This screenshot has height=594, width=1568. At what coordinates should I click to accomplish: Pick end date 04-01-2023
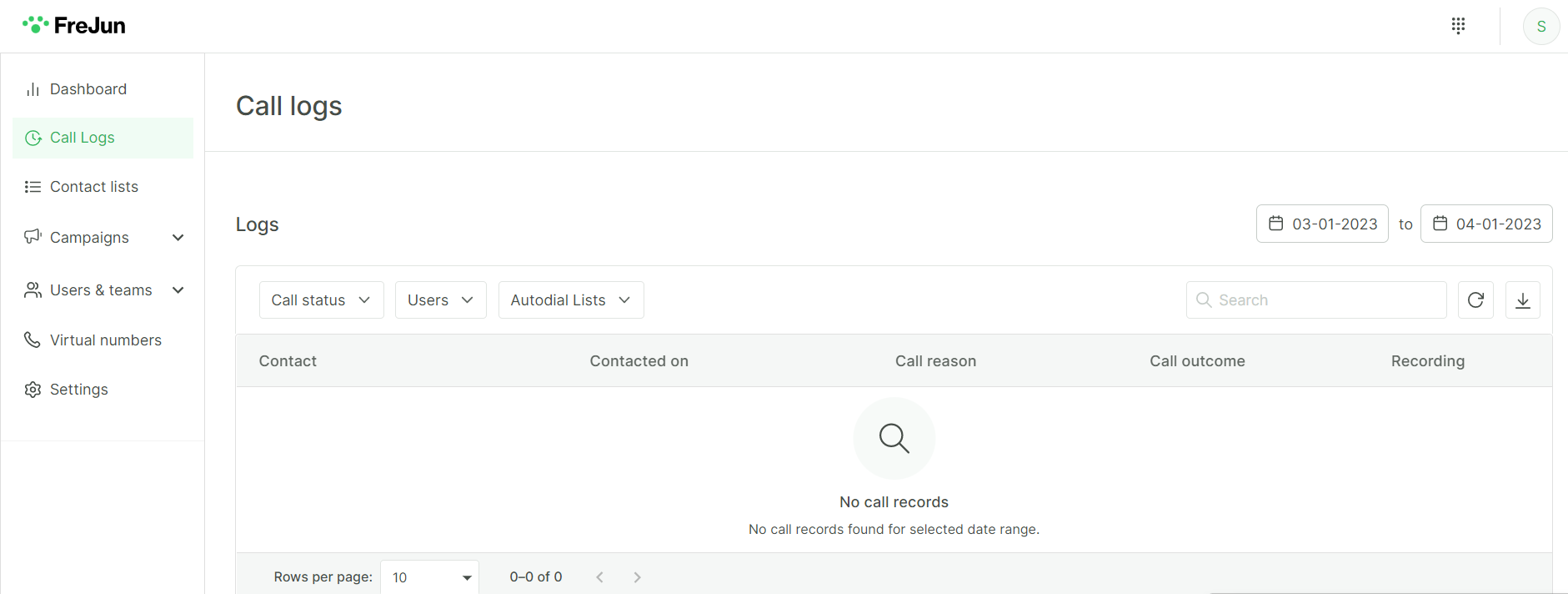(x=1486, y=224)
